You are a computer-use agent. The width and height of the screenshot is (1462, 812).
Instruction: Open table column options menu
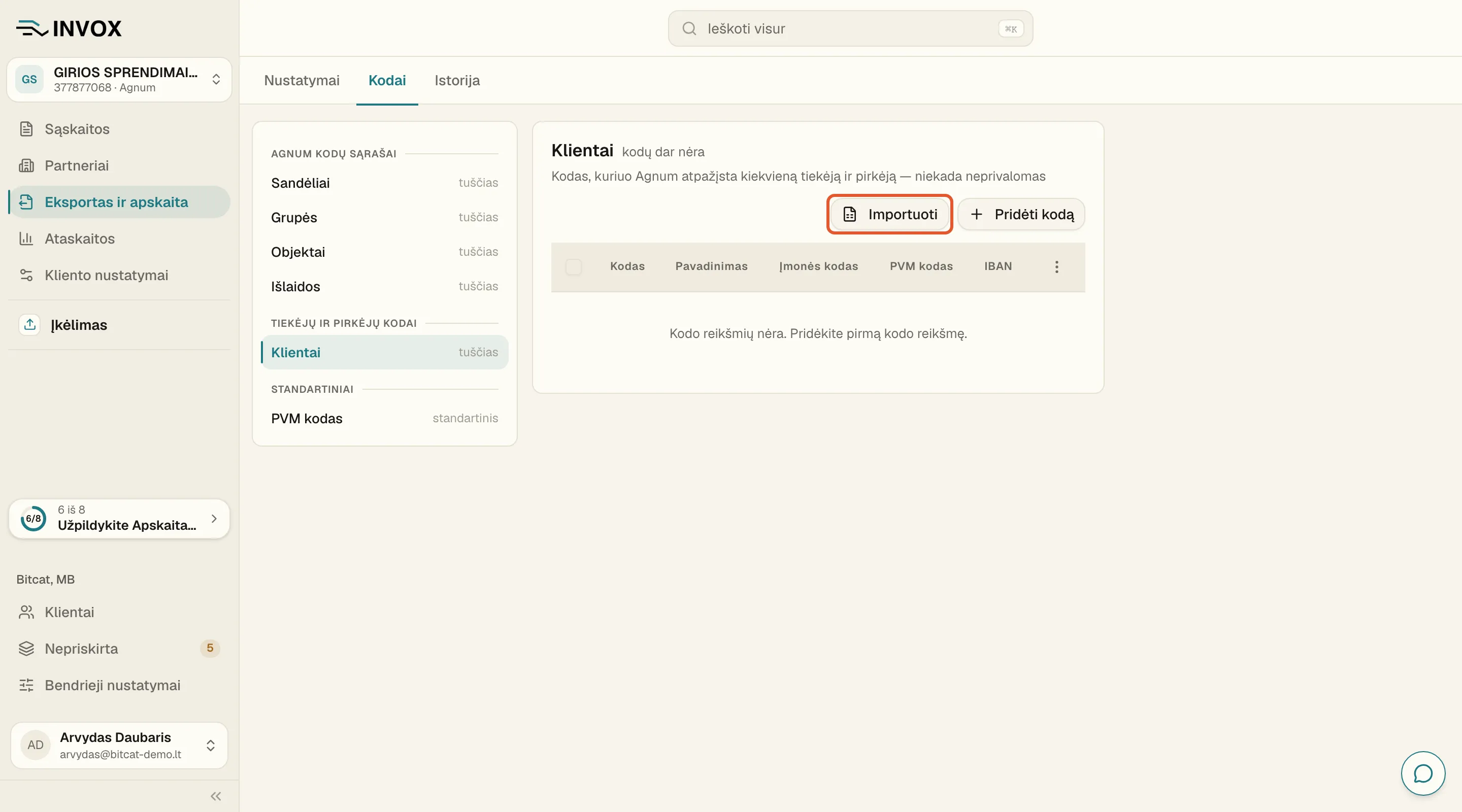coord(1056,267)
